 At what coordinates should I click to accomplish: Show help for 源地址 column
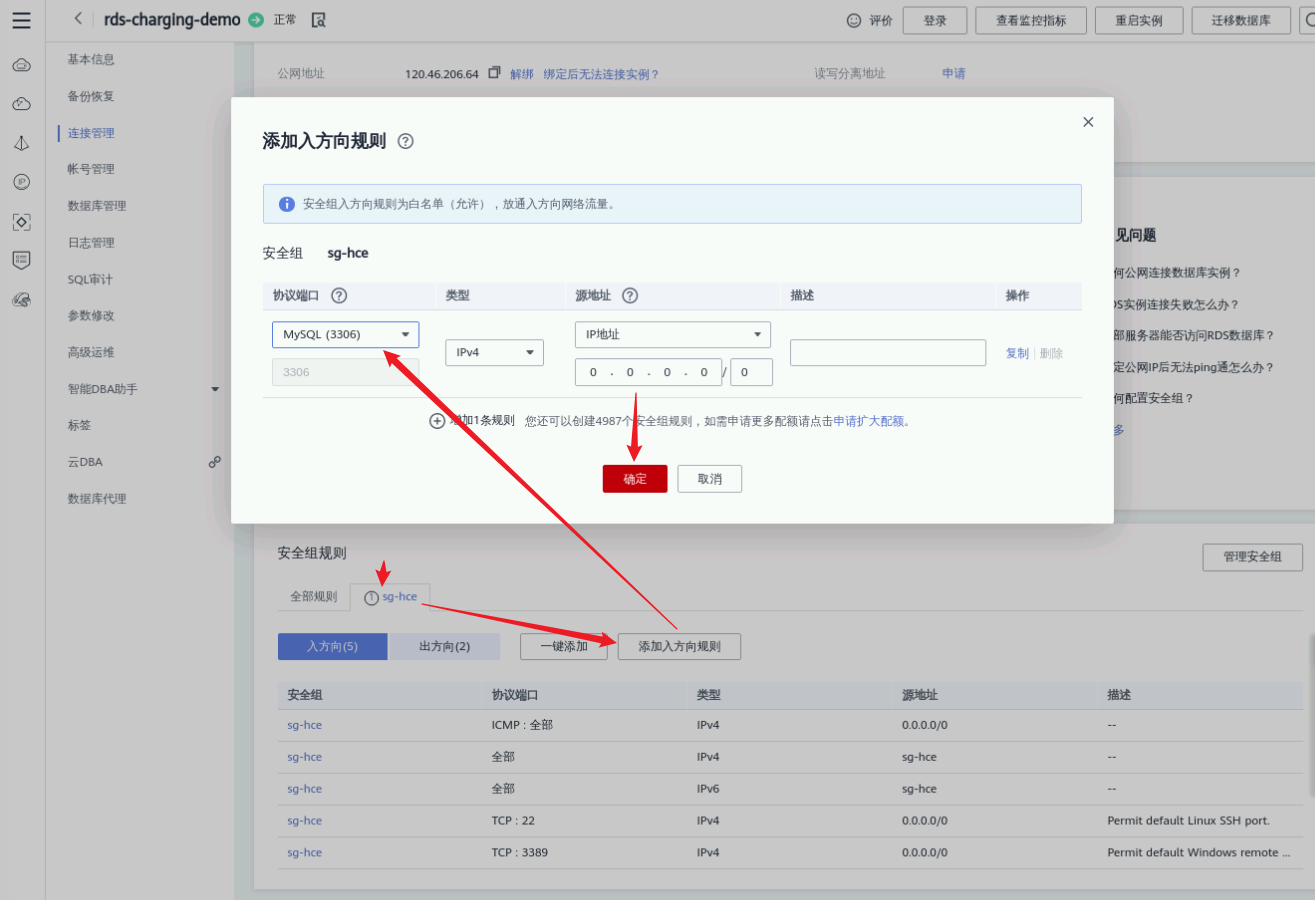630,296
